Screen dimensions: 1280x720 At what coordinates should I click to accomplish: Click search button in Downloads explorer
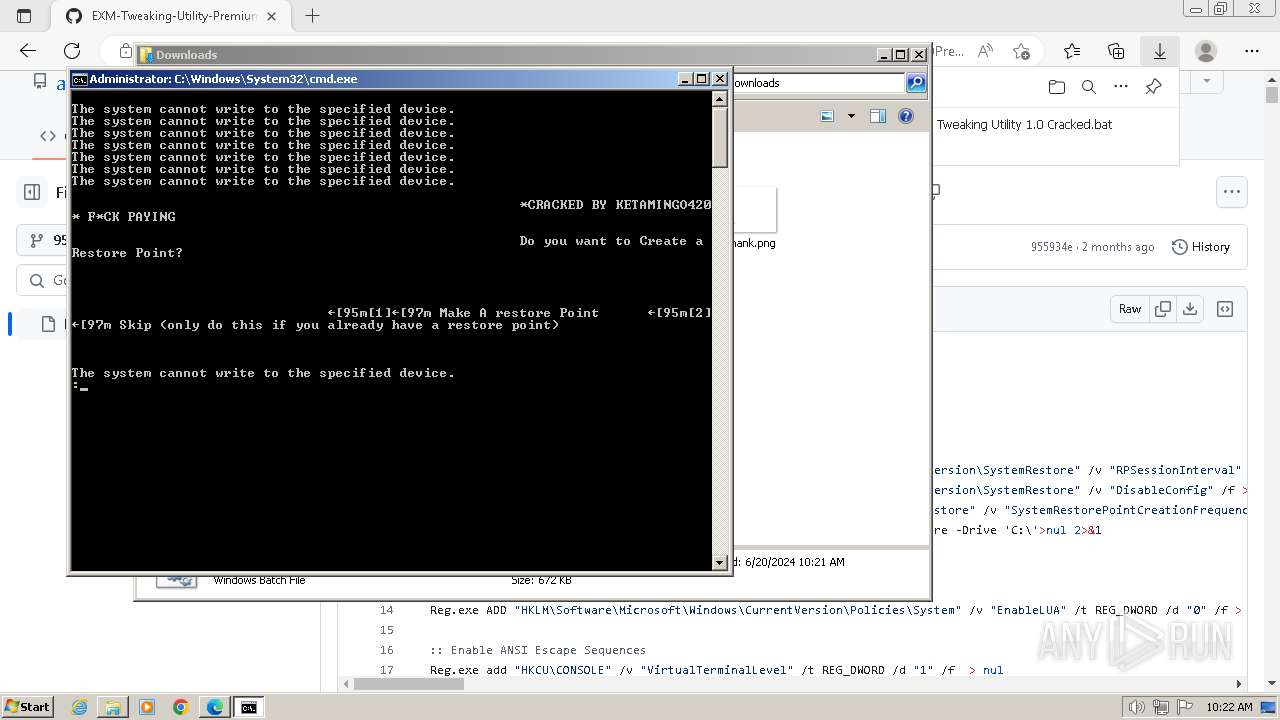pos(915,83)
